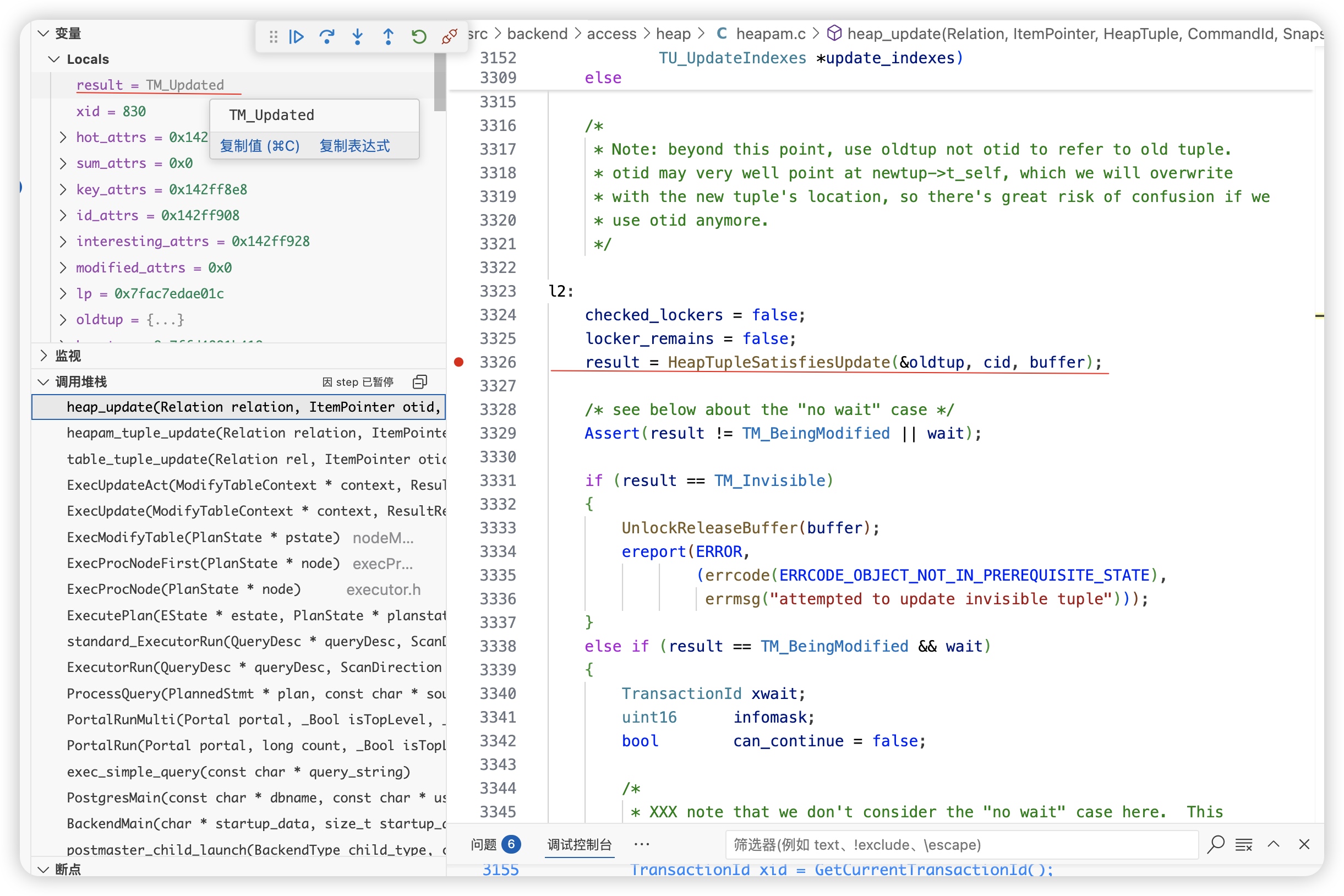1344x896 pixels.
Task: Expand the 监视 watch section
Action: click(x=68, y=356)
